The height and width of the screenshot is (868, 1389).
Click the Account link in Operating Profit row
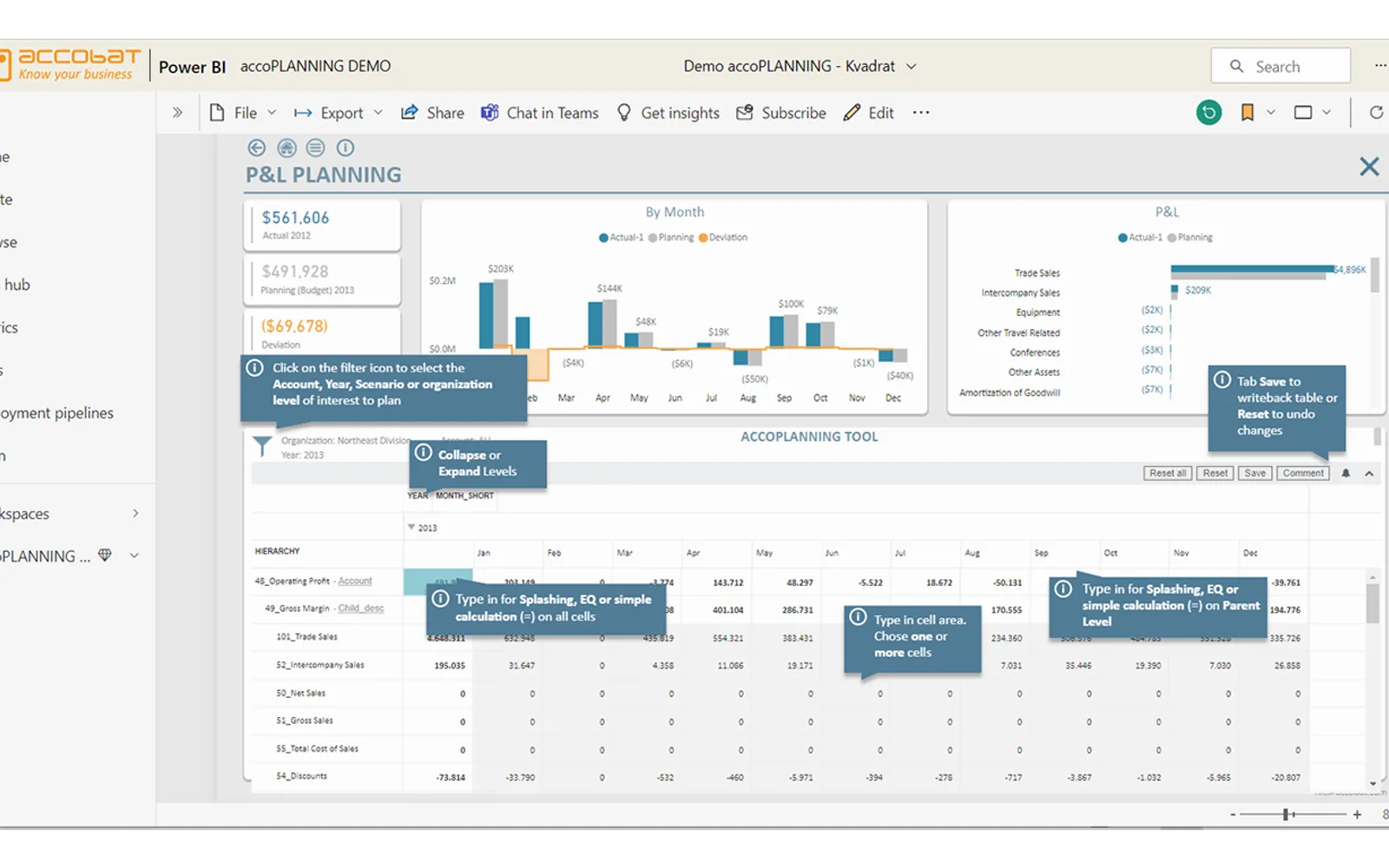coord(355,581)
